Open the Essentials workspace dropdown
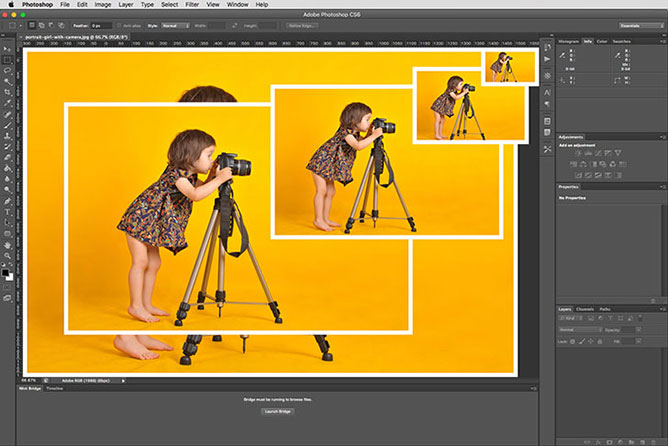 [x=641, y=26]
